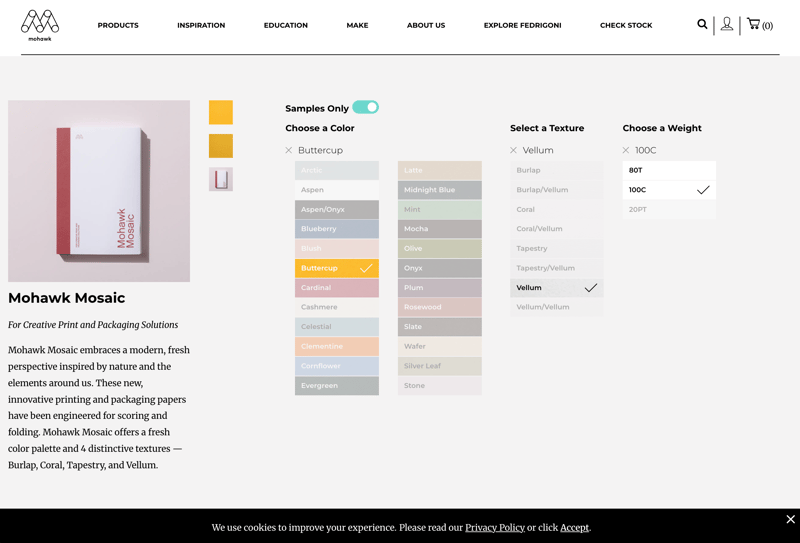Choose the Plum color
Viewport: 800px width, 543px height.
tap(440, 288)
